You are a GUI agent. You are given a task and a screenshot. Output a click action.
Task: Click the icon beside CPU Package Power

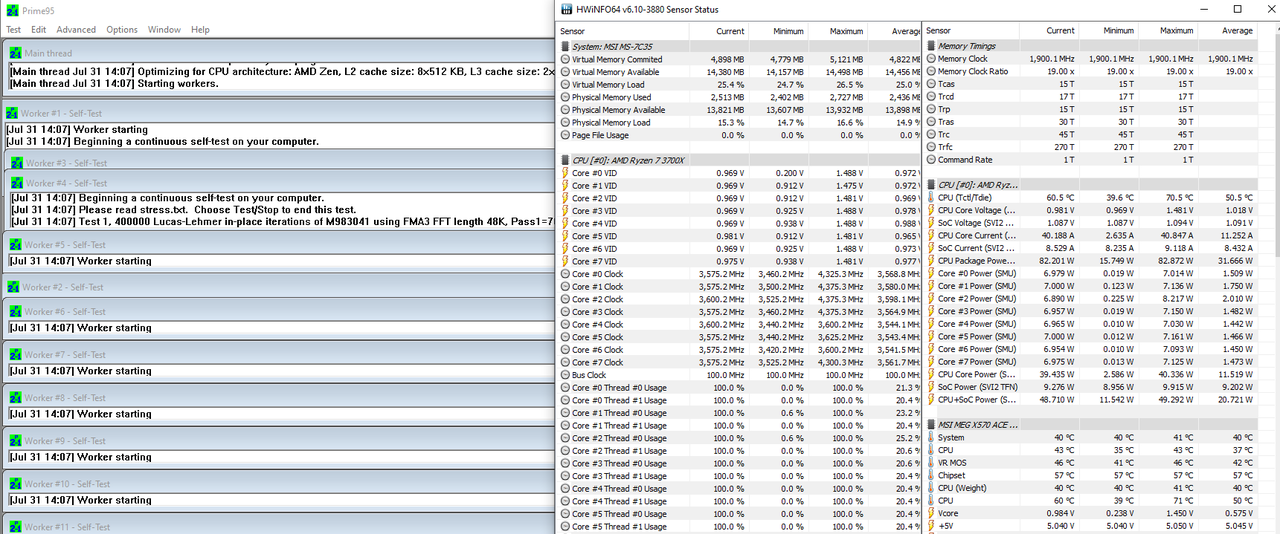[x=931, y=261]
